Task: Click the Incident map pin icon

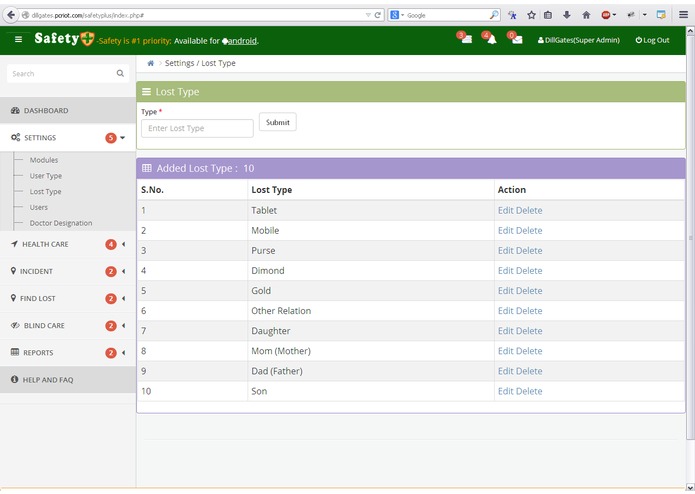Action: click(13, 271)
